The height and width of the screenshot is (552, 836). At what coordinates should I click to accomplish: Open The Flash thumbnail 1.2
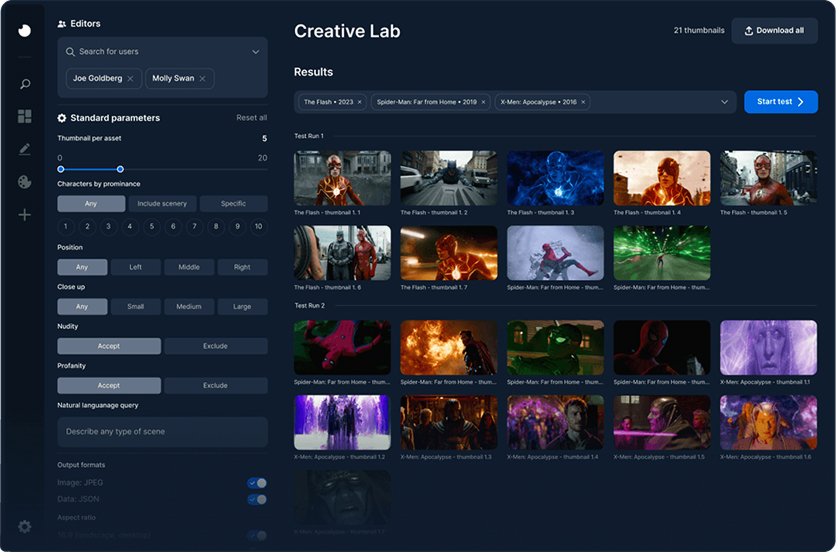[x=449, y=178]
